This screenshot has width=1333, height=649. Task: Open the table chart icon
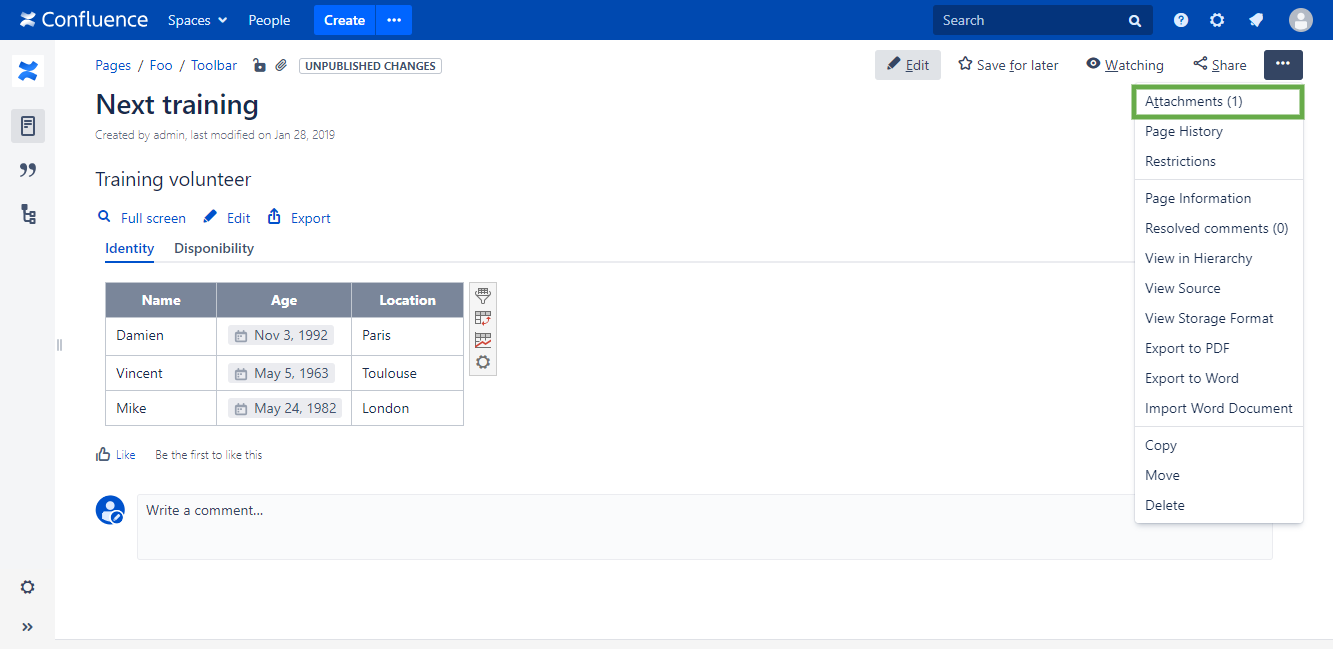point(483,340)
